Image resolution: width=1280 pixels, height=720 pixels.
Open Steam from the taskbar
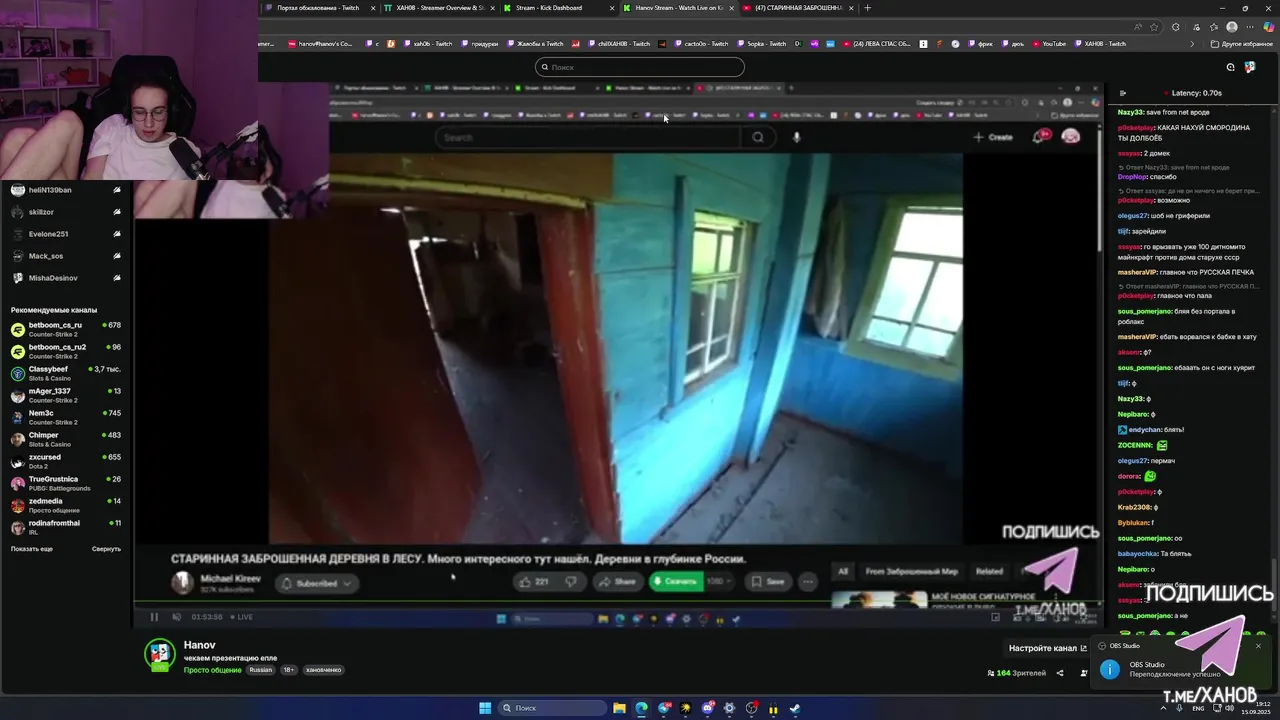point(795,708)
